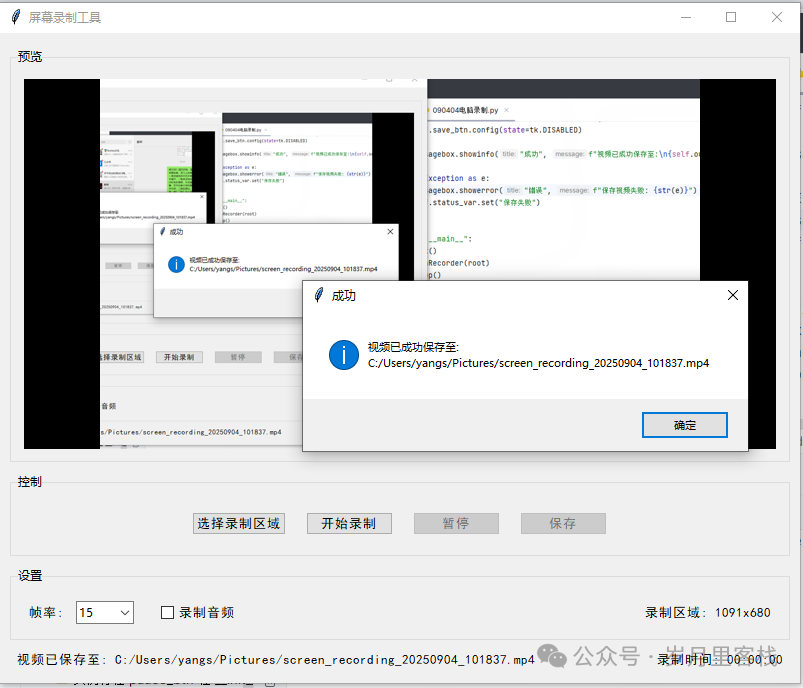
Task: Click the blue info icon in dialog
Action: [344, 355]
